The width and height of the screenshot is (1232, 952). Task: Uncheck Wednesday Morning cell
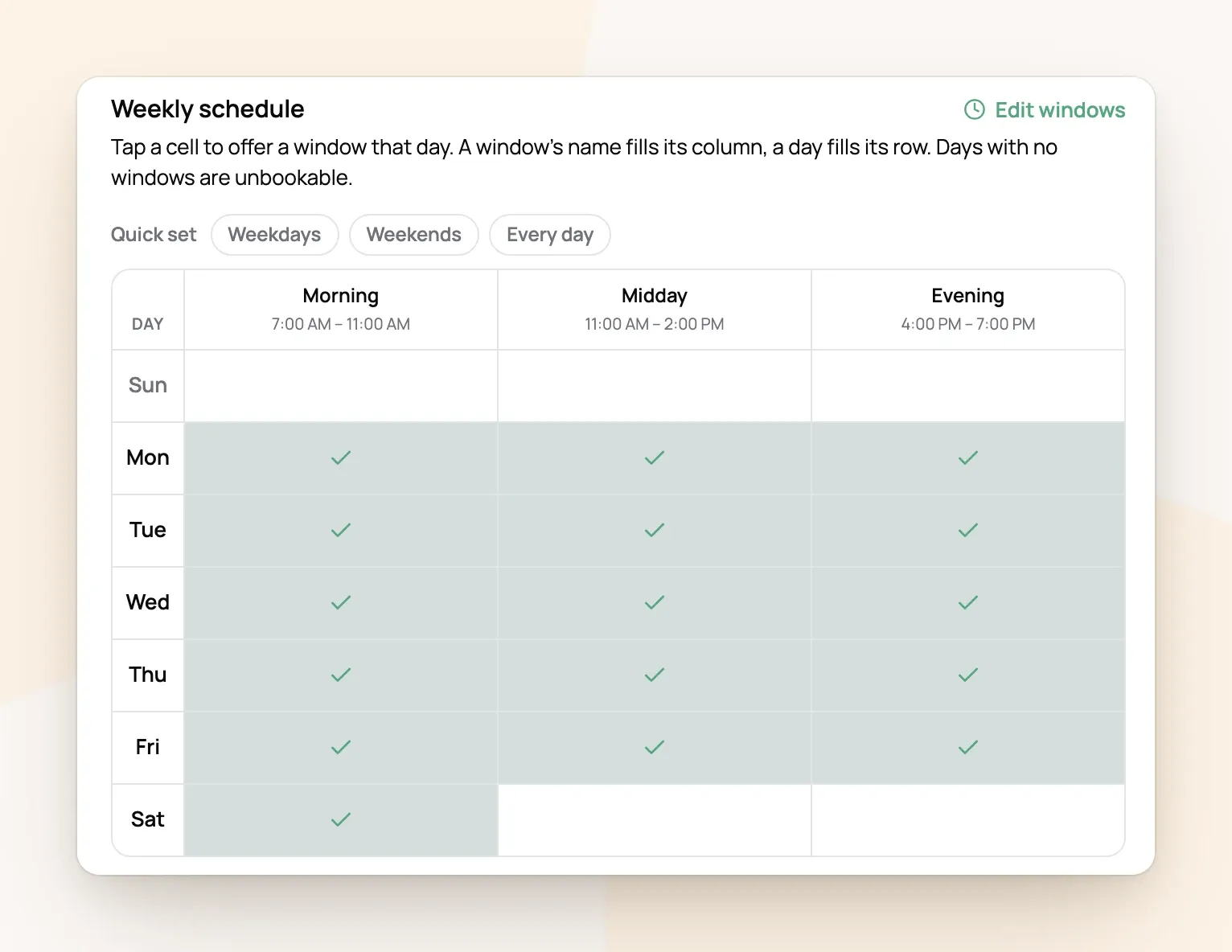pyautogui.click(x=341, y=603)
